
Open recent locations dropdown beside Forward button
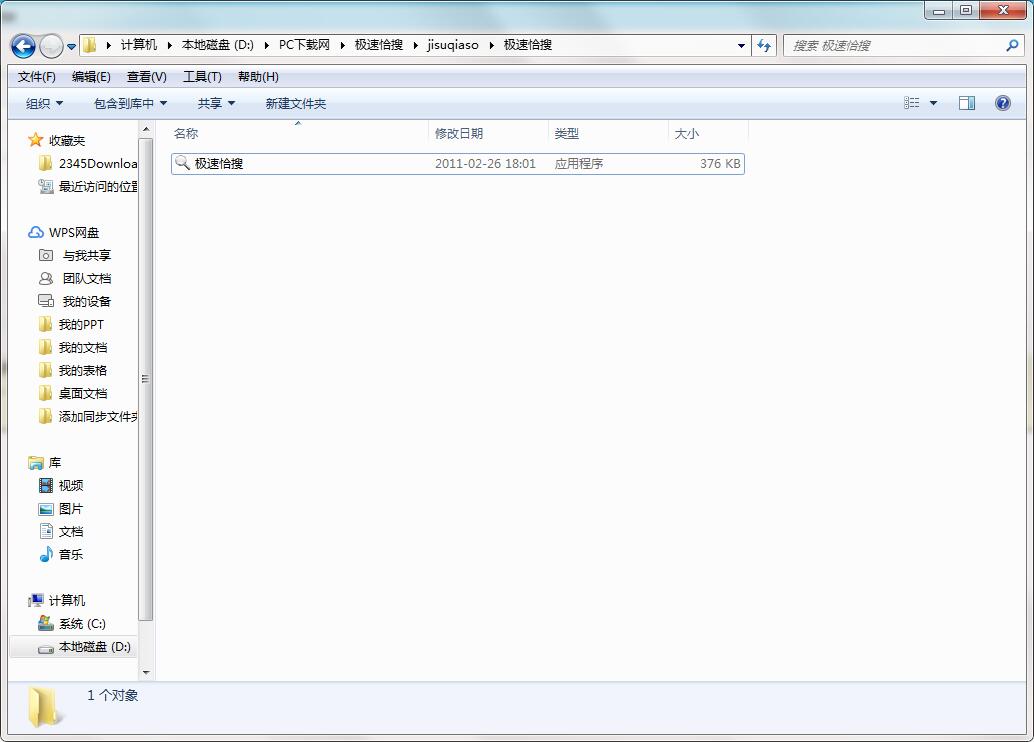coord(71,47)
